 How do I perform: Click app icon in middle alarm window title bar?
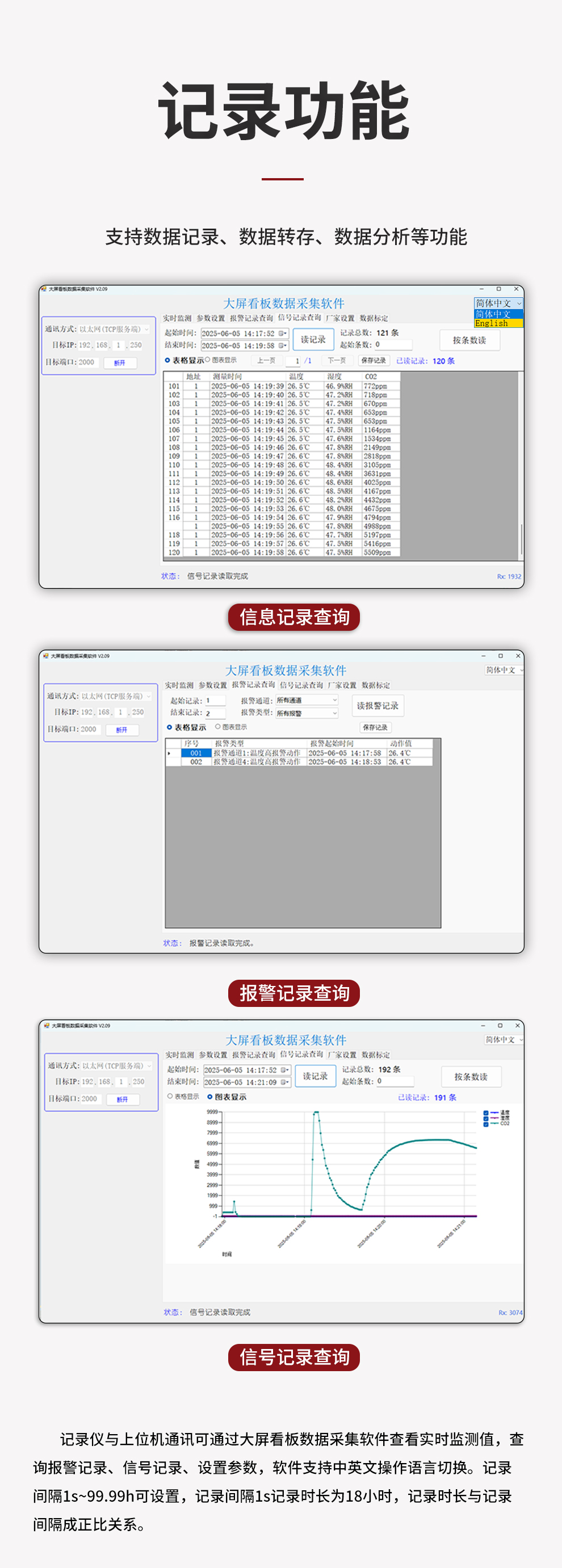45,656
